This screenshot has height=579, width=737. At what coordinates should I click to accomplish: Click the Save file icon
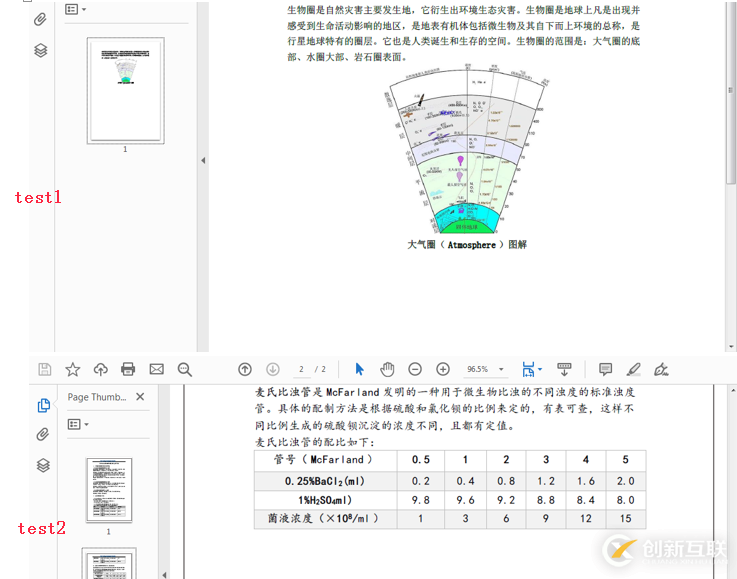pyautogui.click(x=45, y=369)
